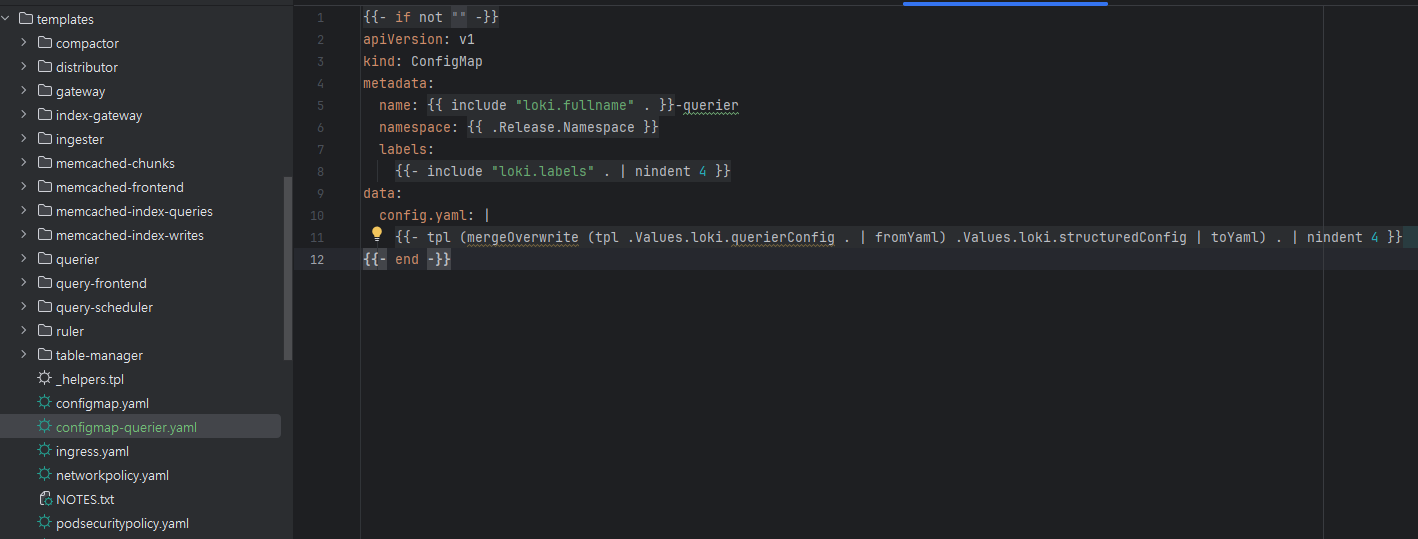Expand the query-frontend folder chevron
The height and width of the screenshot is (539, 1418).
pos(24,283)
